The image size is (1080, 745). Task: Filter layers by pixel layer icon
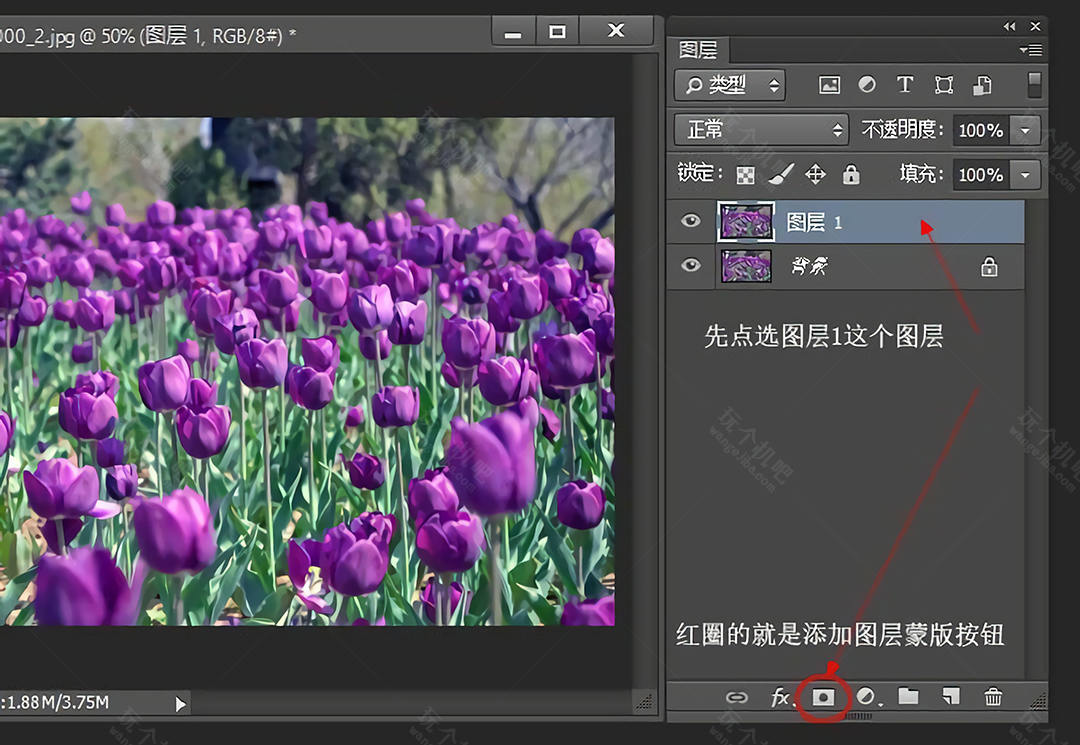[829, 85]
